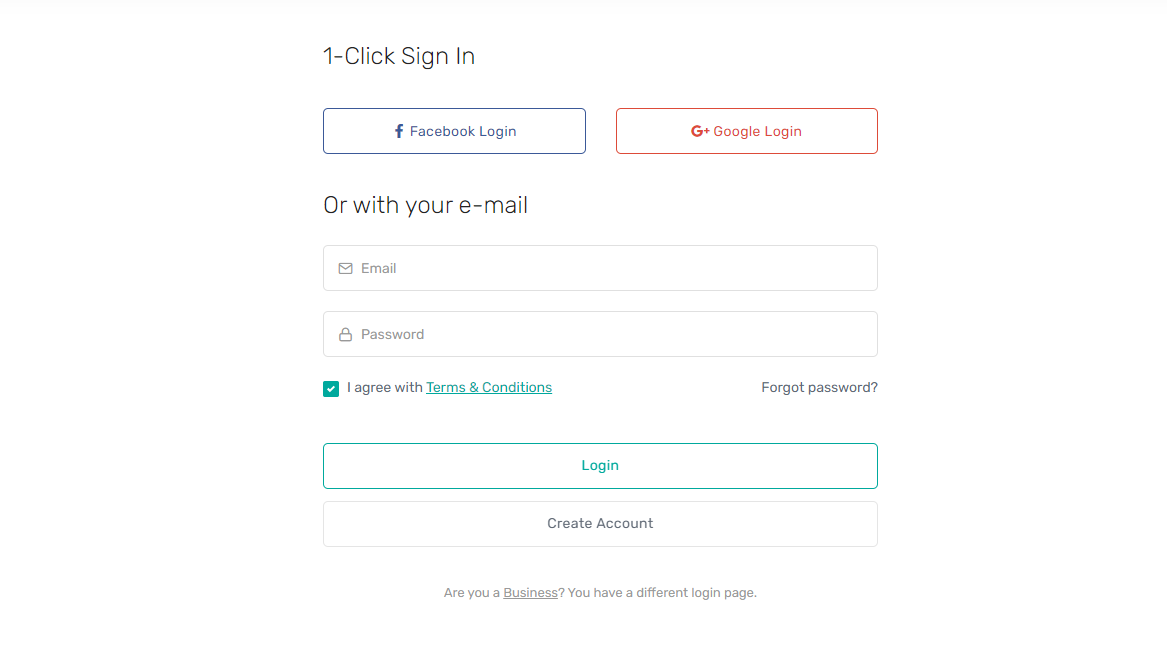Click the "Forgot password?" link
The height and width of the screenshot is (657, 1167).
[819, 388]
